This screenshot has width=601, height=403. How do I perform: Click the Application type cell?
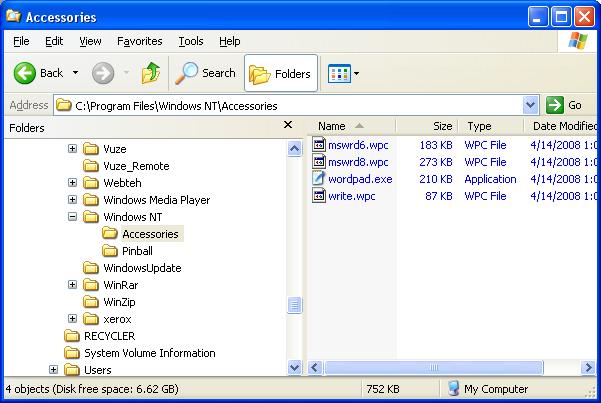[x=490, y=179]
